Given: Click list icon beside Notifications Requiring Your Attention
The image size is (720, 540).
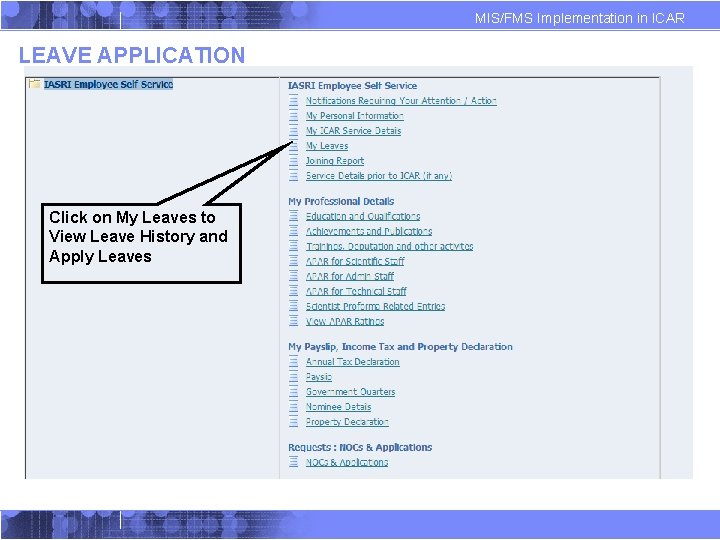Looking at the screenshot, I should 293,101.
